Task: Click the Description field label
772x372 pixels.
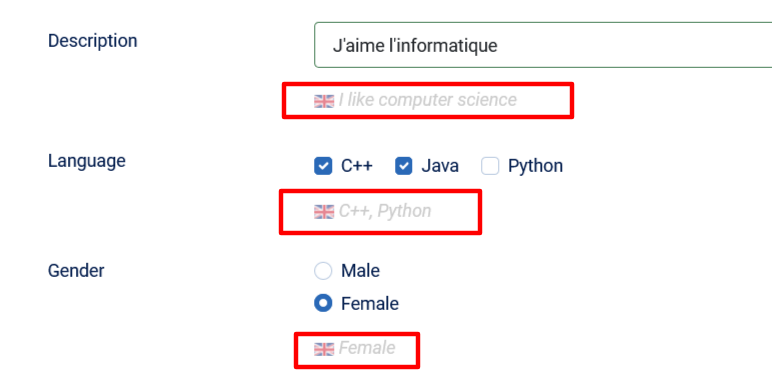Action: 93,41
